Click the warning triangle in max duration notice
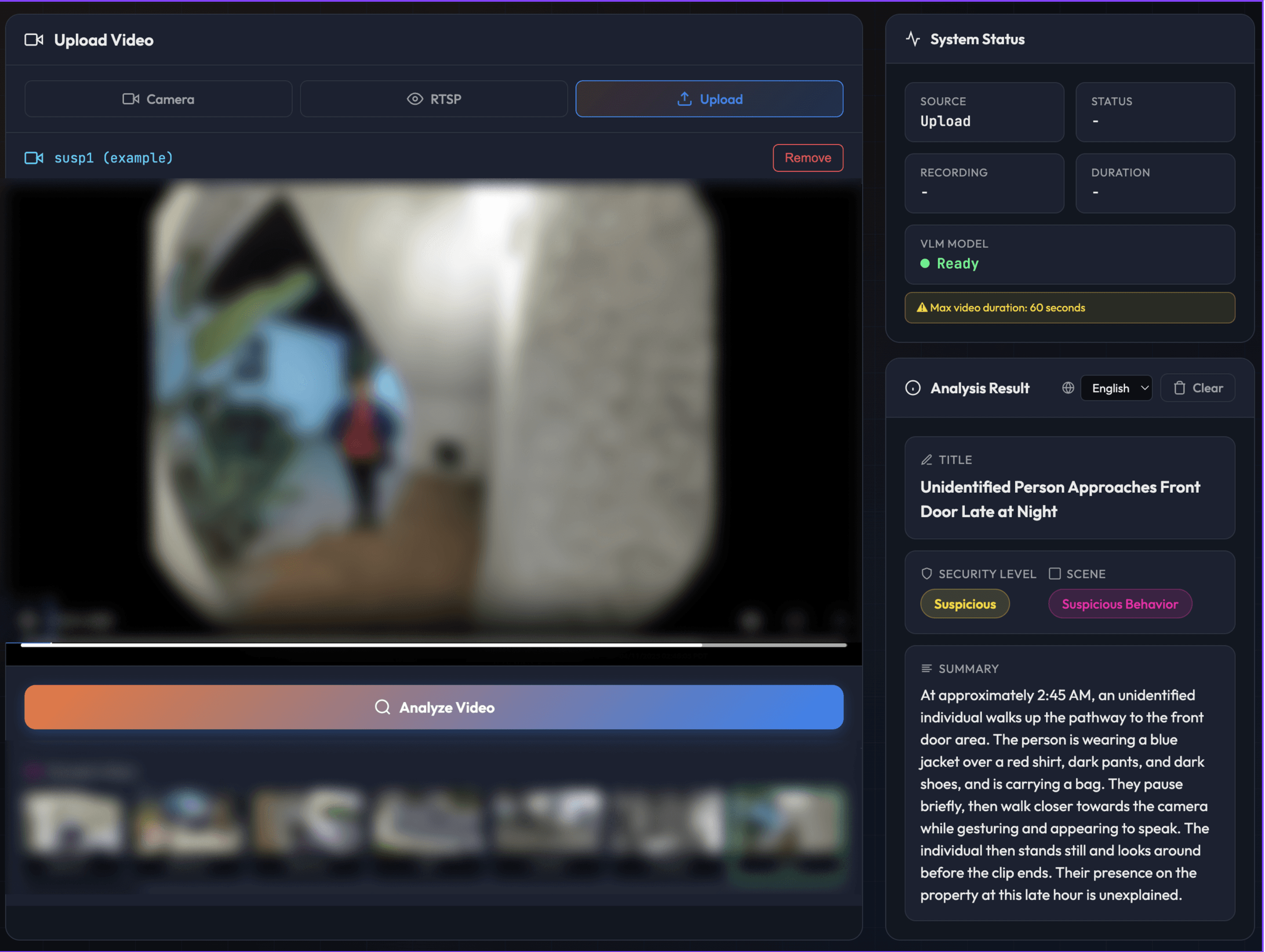Screen dimensions: 1265x952 pyautogui.click(x=921, y=308)
